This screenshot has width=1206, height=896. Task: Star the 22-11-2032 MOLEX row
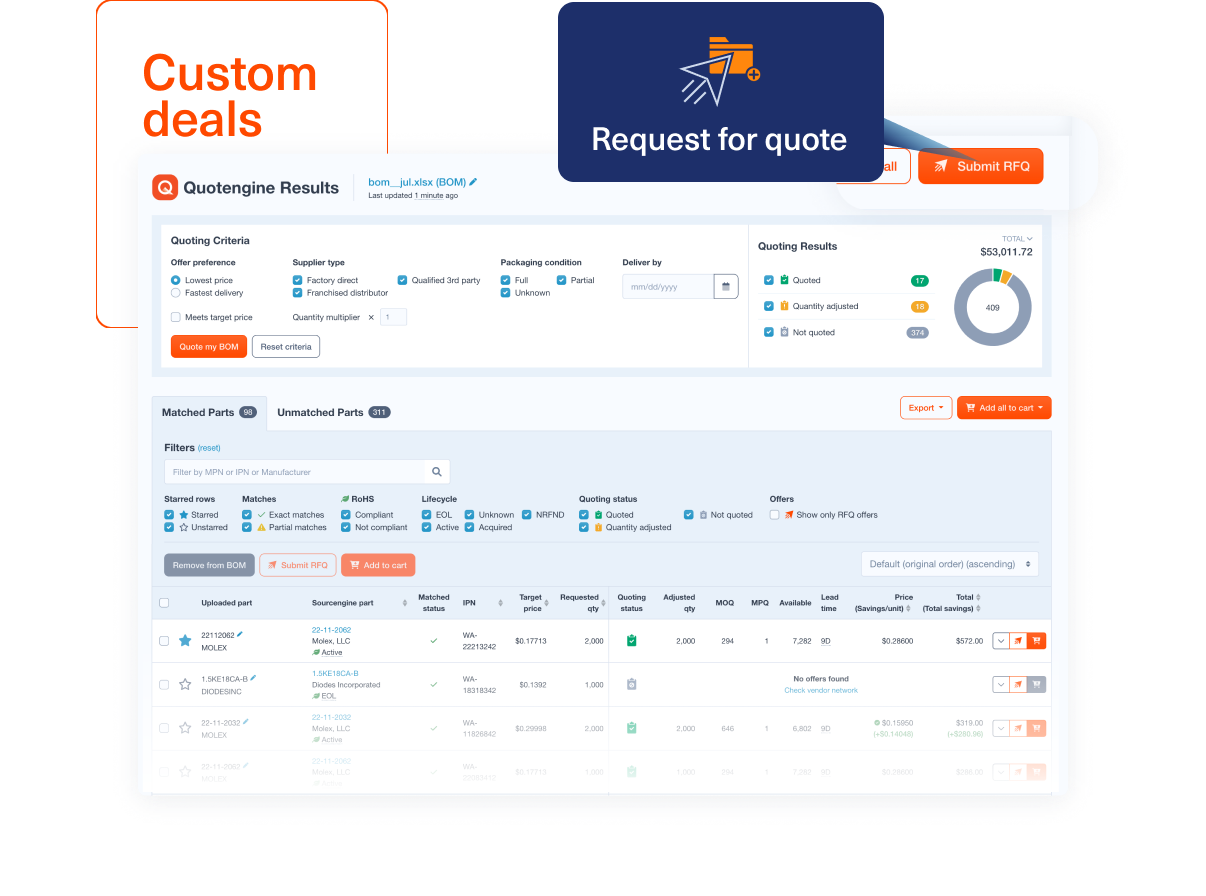(185, 728)
